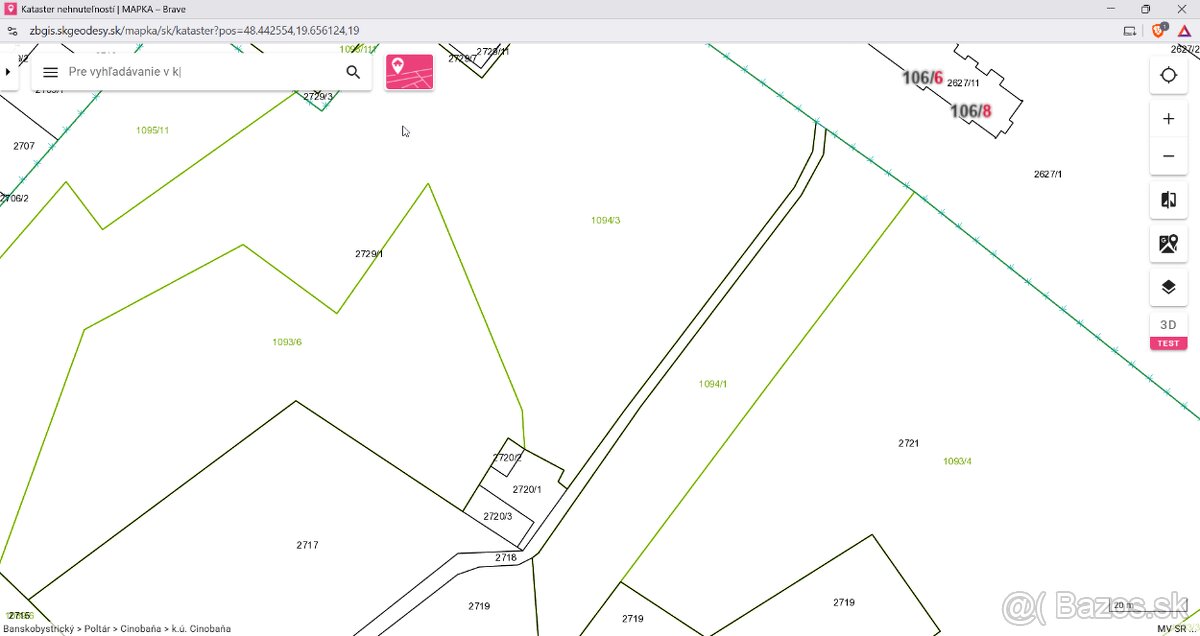Zoom out with the minus button

point(1168,157)
